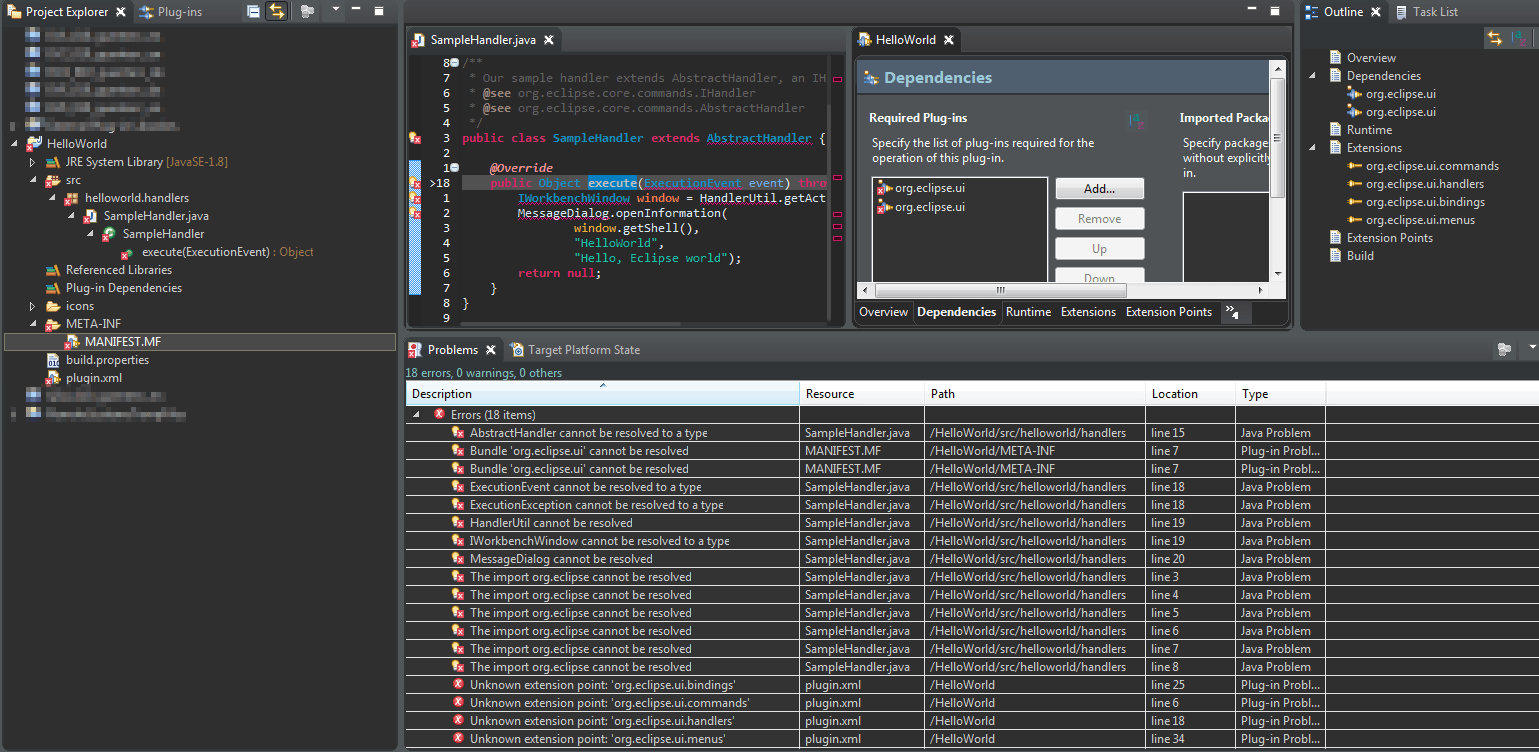The width and height of the screenshot is (1539, 752).
Task: Collapse Extensions node in Outline
Action: pyautogui.click(x=1313, y=148)
